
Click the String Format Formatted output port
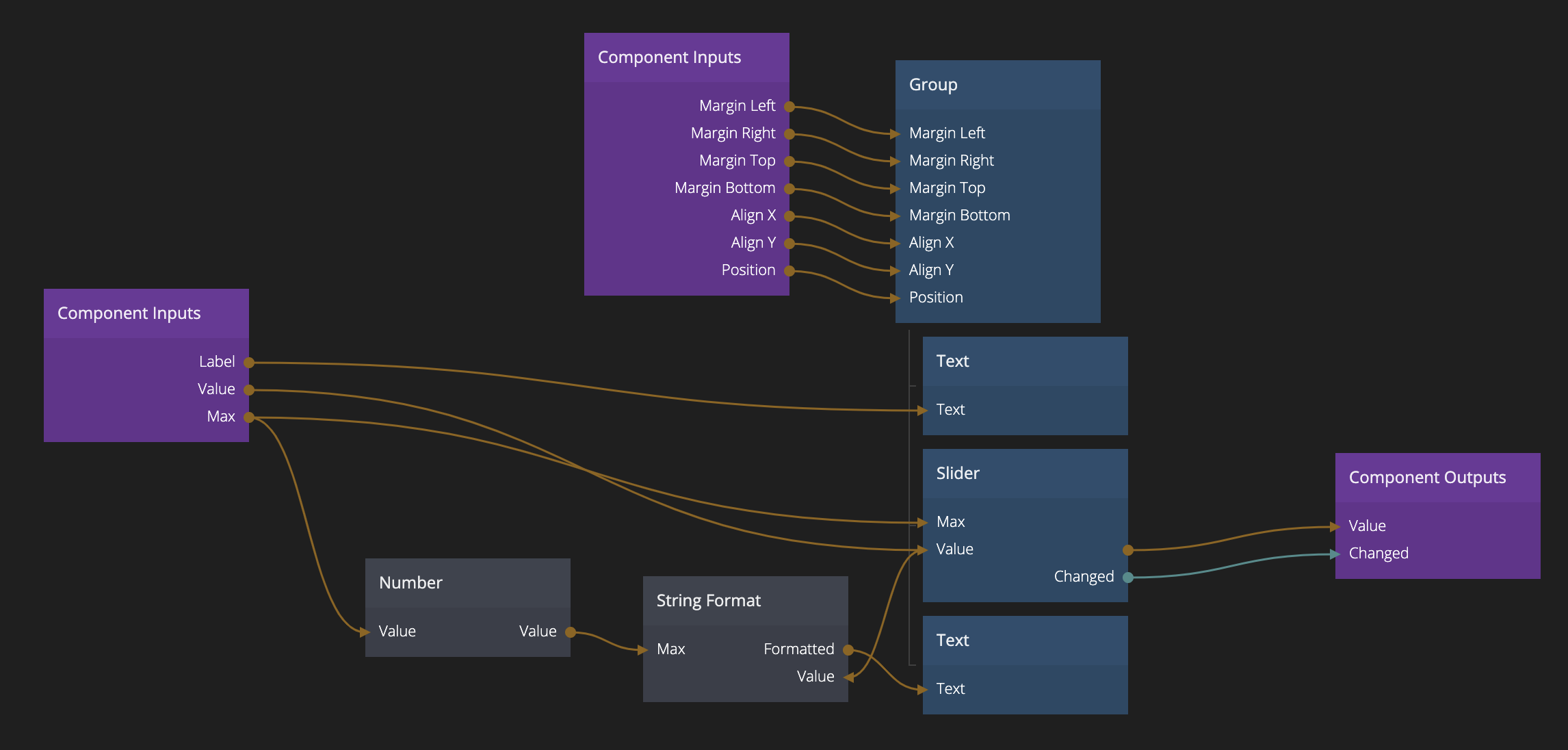pyautogui.click(x=848, y=650)
